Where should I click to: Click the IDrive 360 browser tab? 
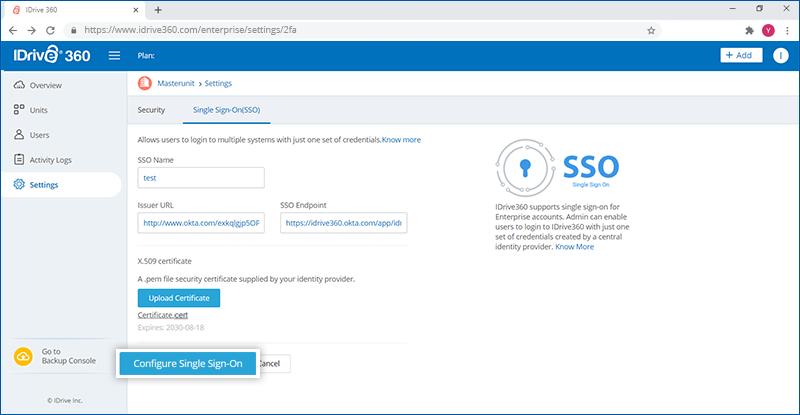pyautogui.click(x=76, y=10)
